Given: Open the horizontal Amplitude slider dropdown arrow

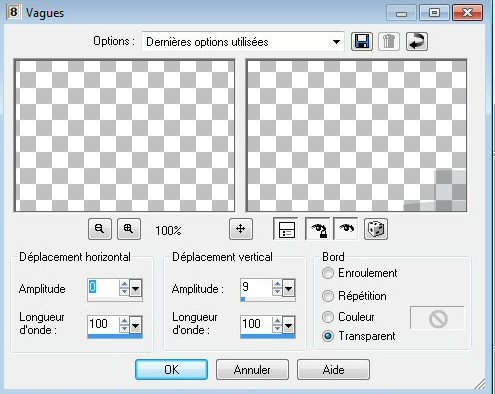Looking at the screenshot, I should click(135, 288).
